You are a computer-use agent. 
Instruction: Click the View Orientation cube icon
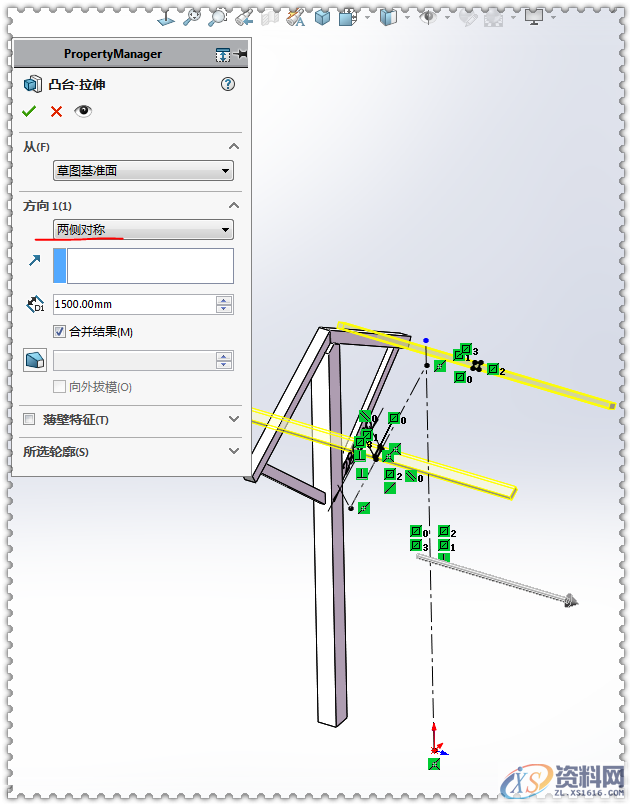[x=322, y=17]
